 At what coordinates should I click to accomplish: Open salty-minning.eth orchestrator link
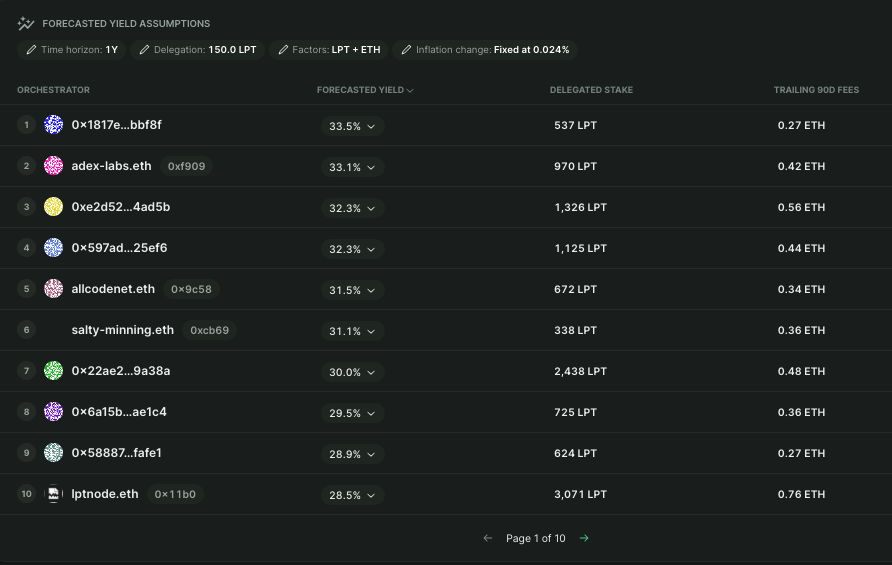tap(122, 330)
